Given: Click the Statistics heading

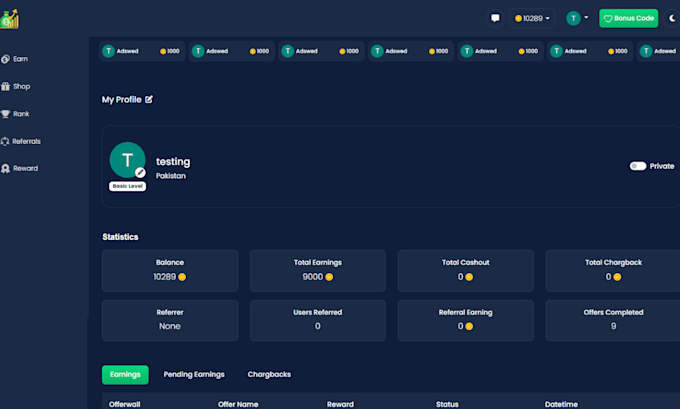Looking at the screenshot, I should pos(120,237).
